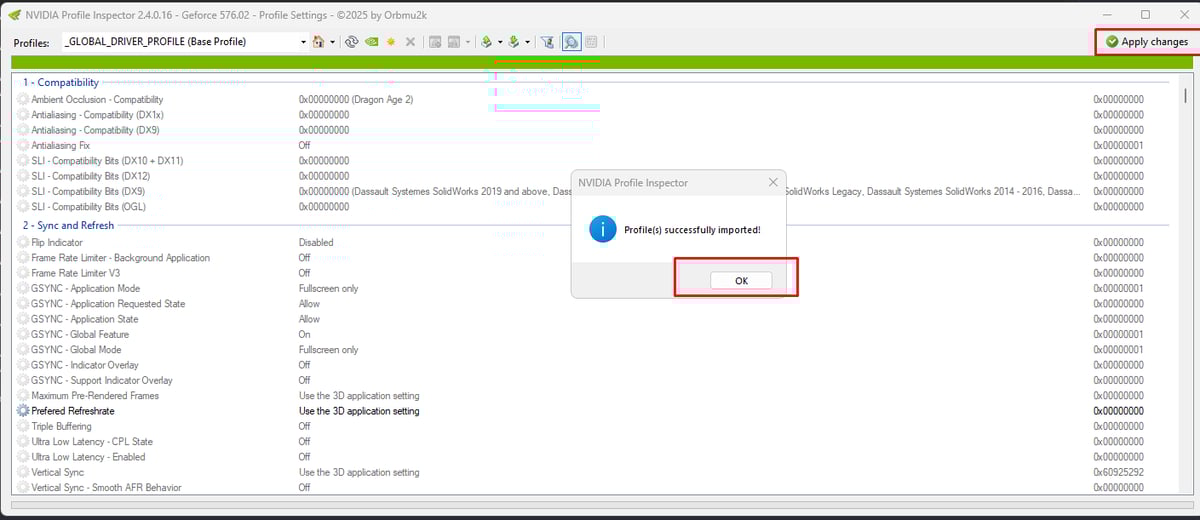
Task: Click gear icon beside GSYNC - Global Feature
Action: click(x=23, y=334)
